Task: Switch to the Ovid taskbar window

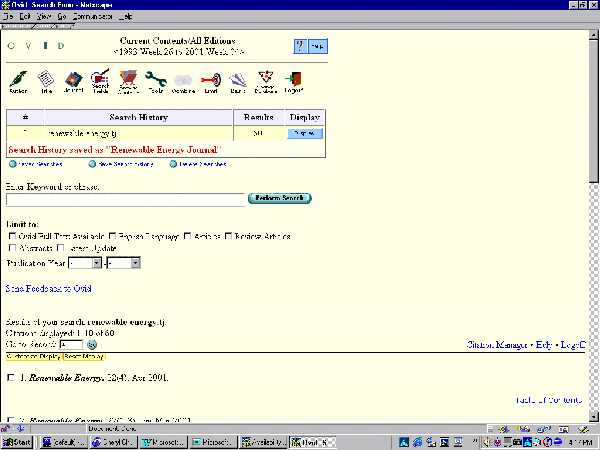Action: (x=312, y=442)
